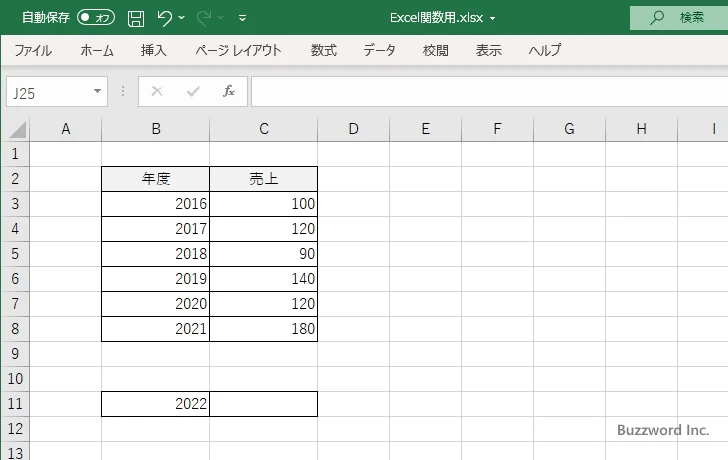
Task: Click the Insert Function fx icon
Action: tap(228, 91)
